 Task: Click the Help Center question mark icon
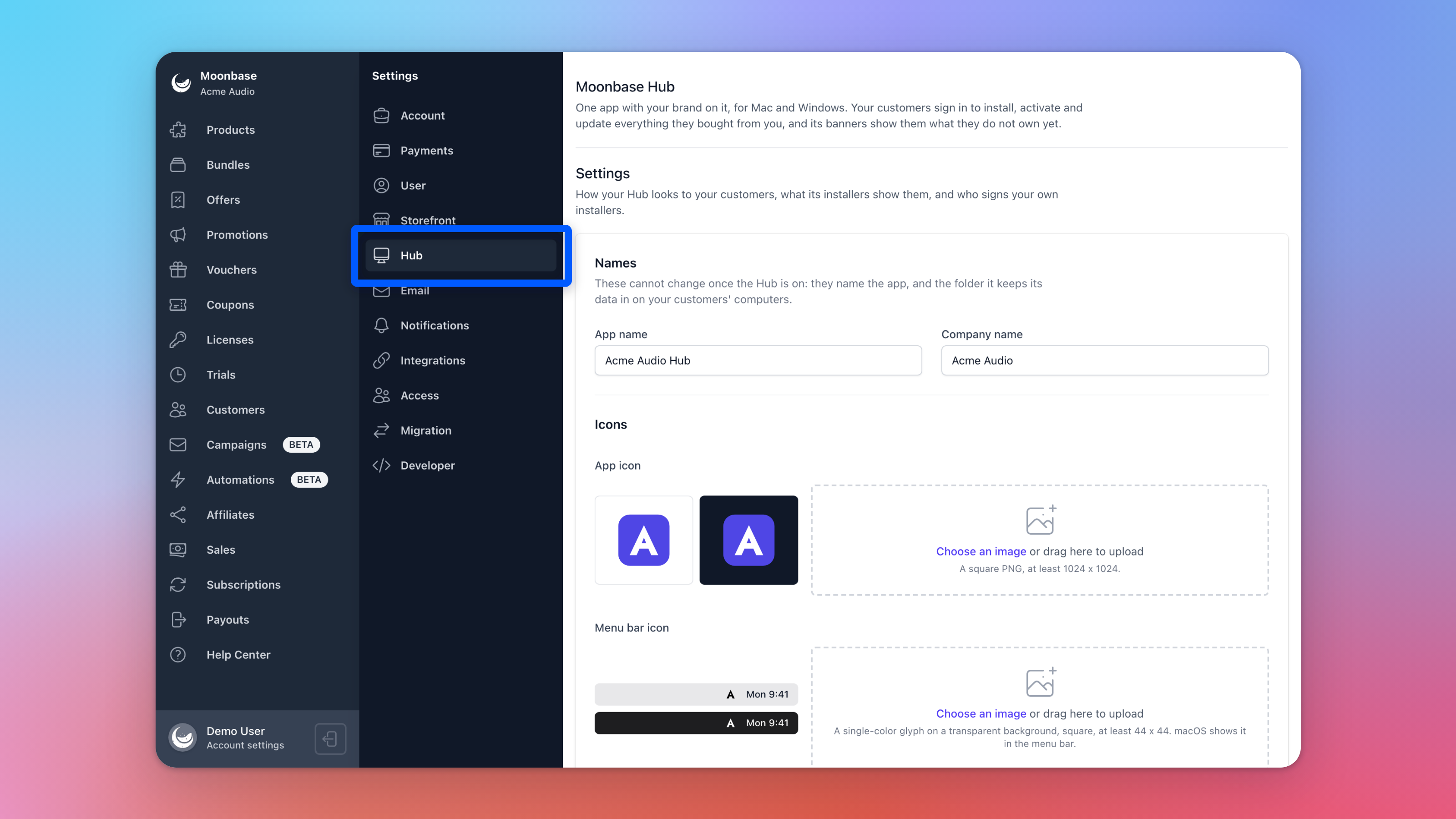click(178, 655)
